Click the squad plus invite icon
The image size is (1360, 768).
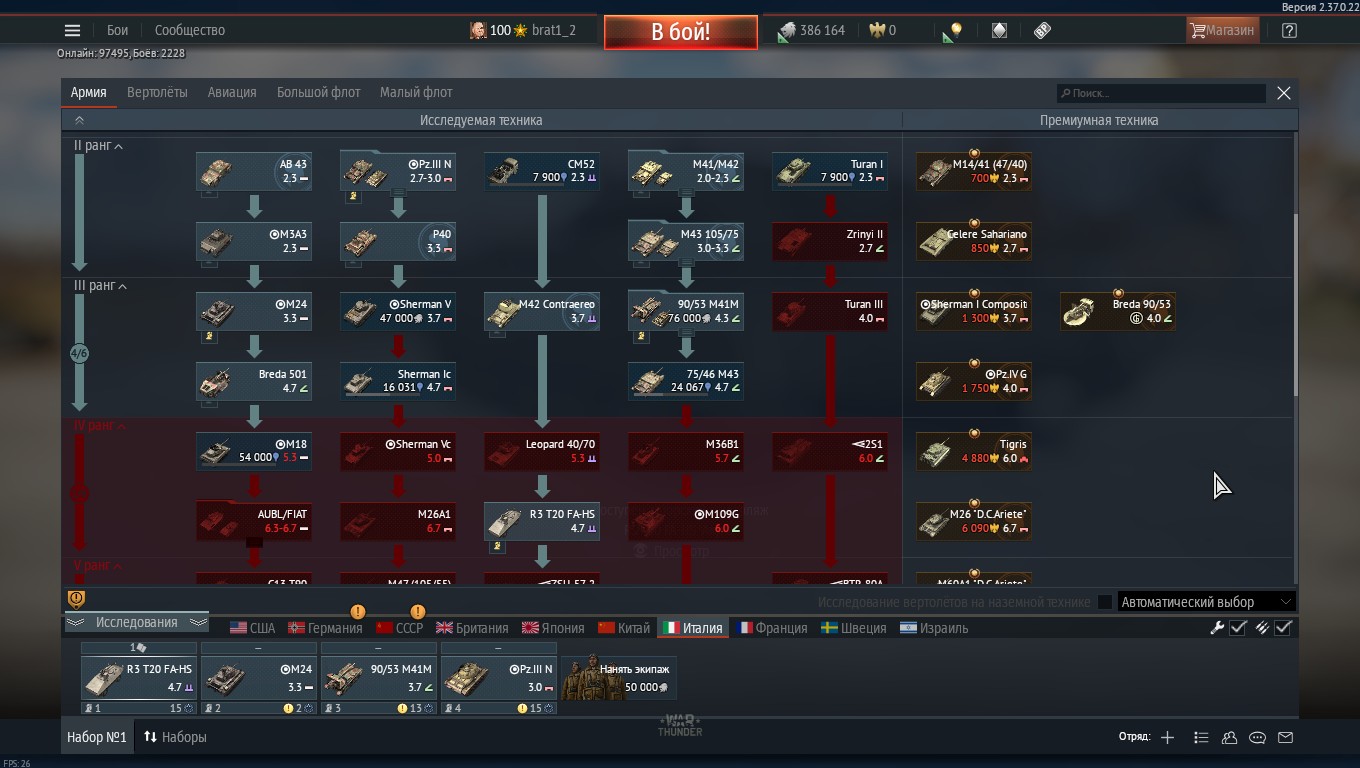tap(1167, 737)
